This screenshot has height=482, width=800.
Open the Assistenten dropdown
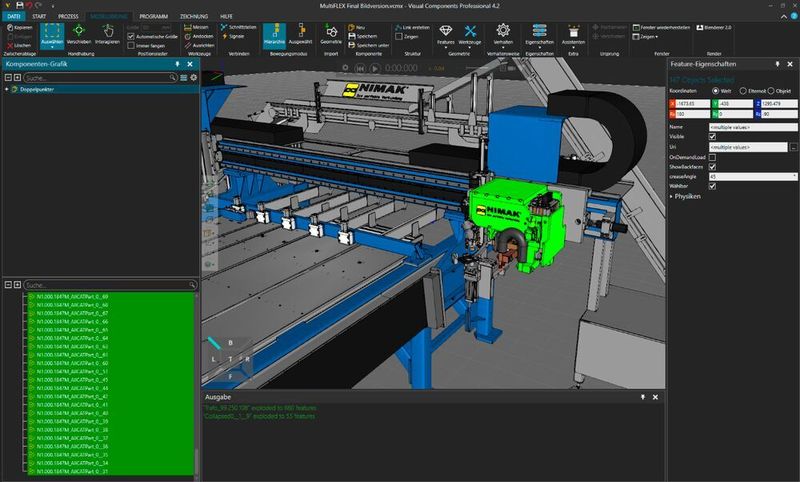(x=573, y=35)
